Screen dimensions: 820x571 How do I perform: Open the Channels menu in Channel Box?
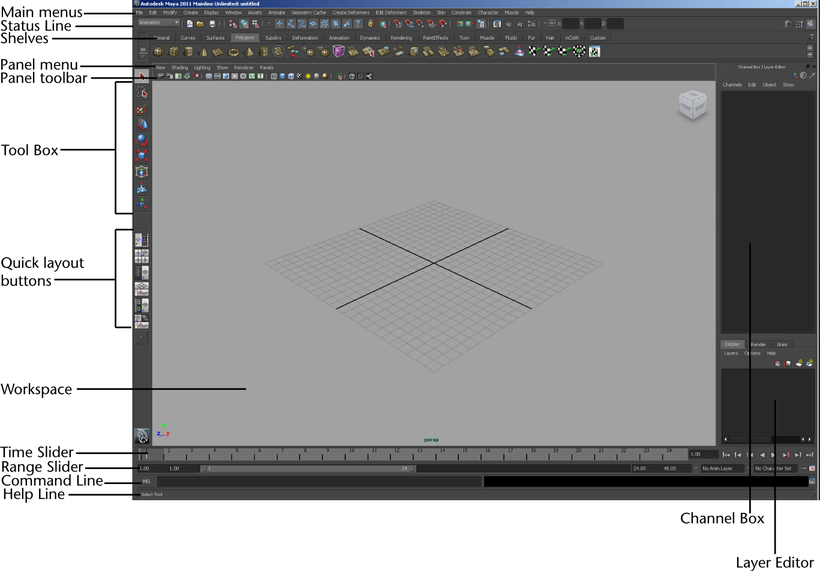[x=732, y=85]
